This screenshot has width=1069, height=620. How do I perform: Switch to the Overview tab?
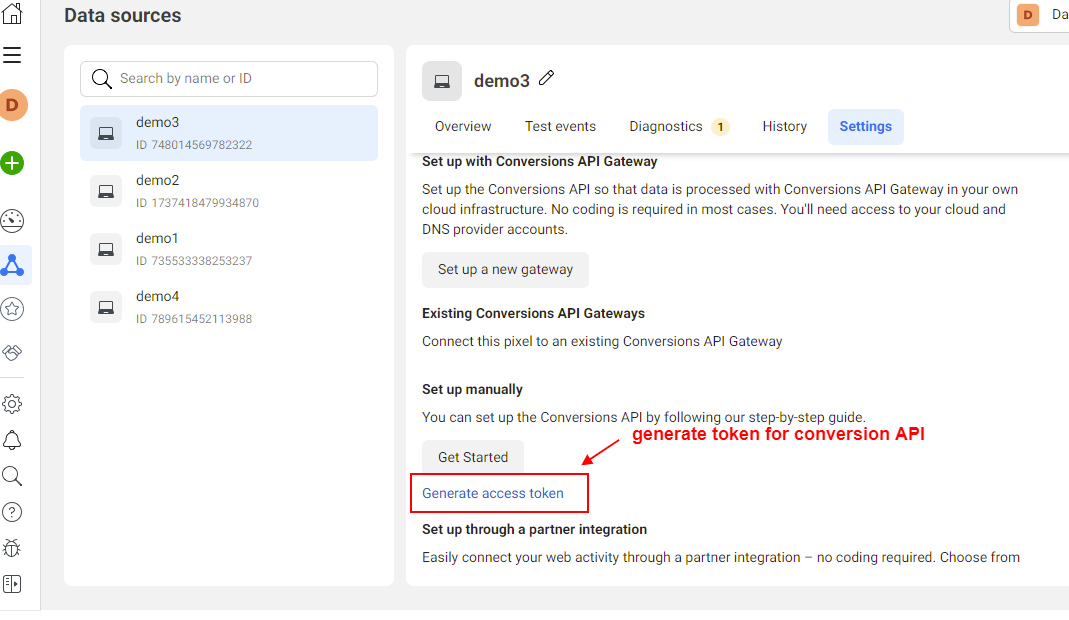(x=463, y=126)
